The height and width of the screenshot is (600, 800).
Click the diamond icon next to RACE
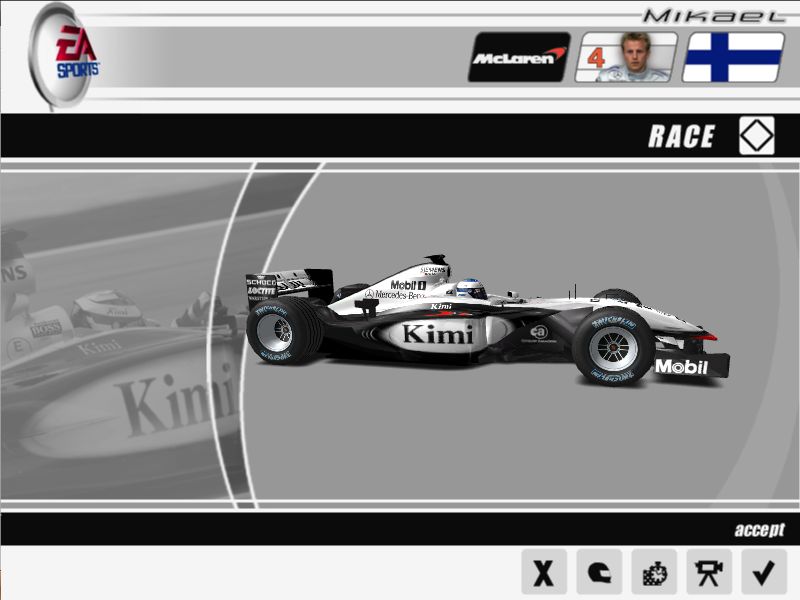[756, 136]
